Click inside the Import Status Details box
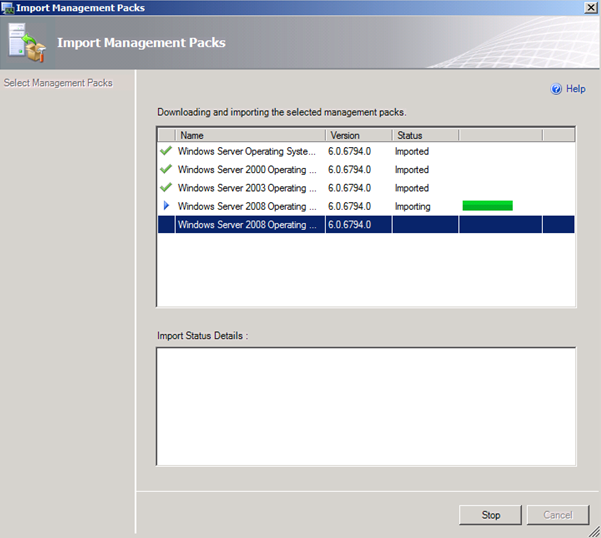The image size is (601, 538). click(x=366, y=407)
